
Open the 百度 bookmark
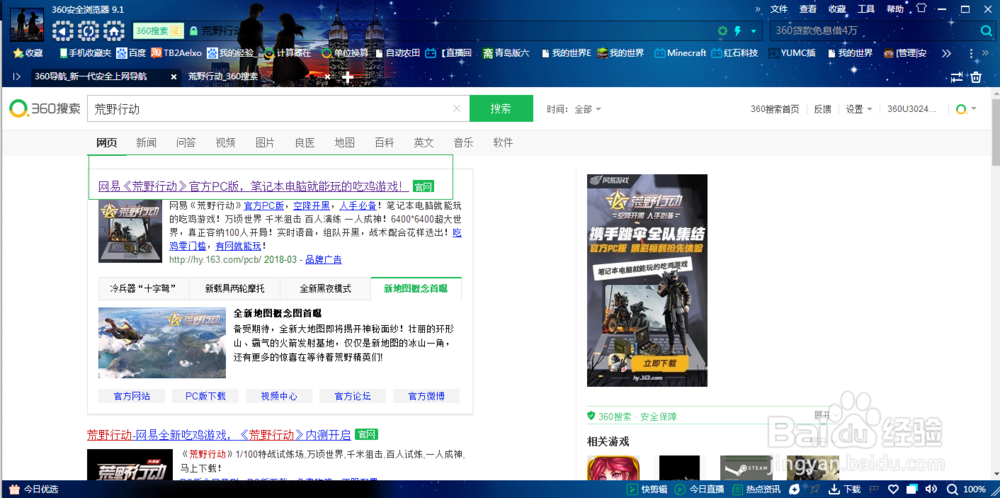(132, 53)
